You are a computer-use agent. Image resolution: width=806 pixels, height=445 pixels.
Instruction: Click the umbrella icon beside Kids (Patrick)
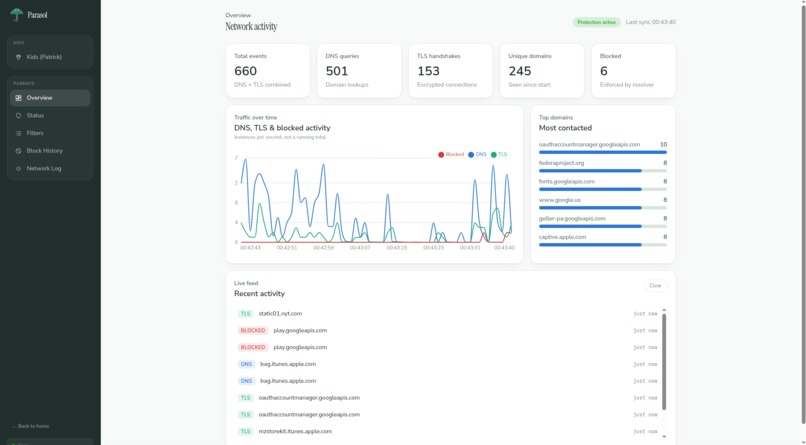click(19, 57)
